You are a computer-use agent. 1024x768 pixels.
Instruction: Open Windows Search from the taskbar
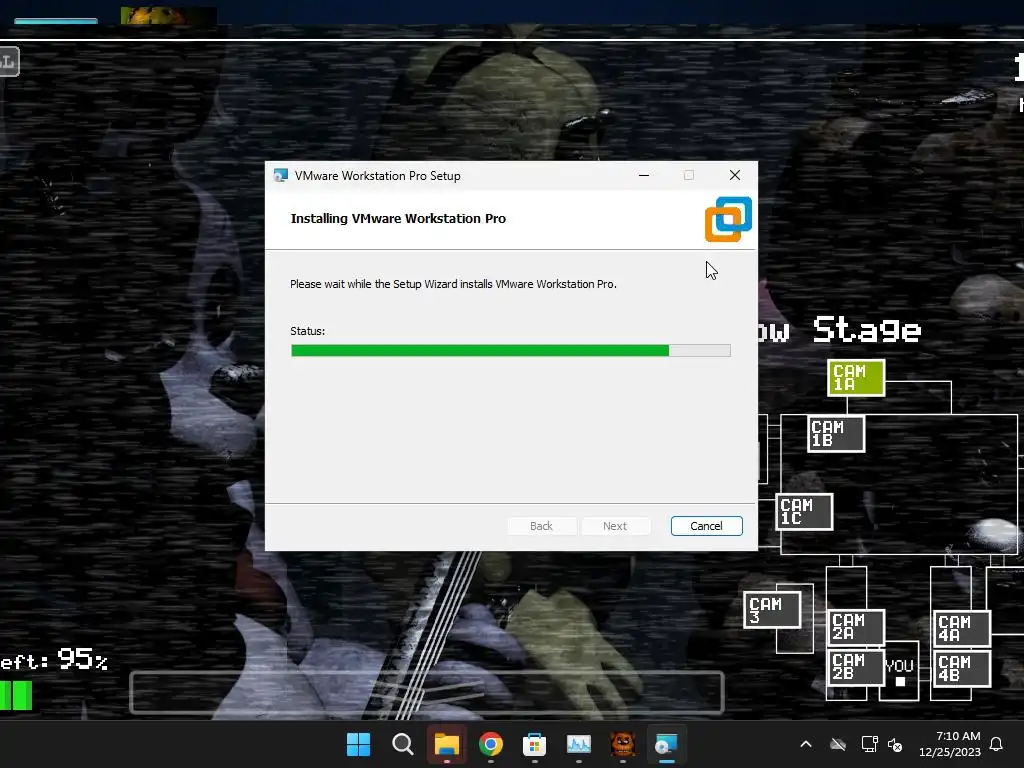403,744
